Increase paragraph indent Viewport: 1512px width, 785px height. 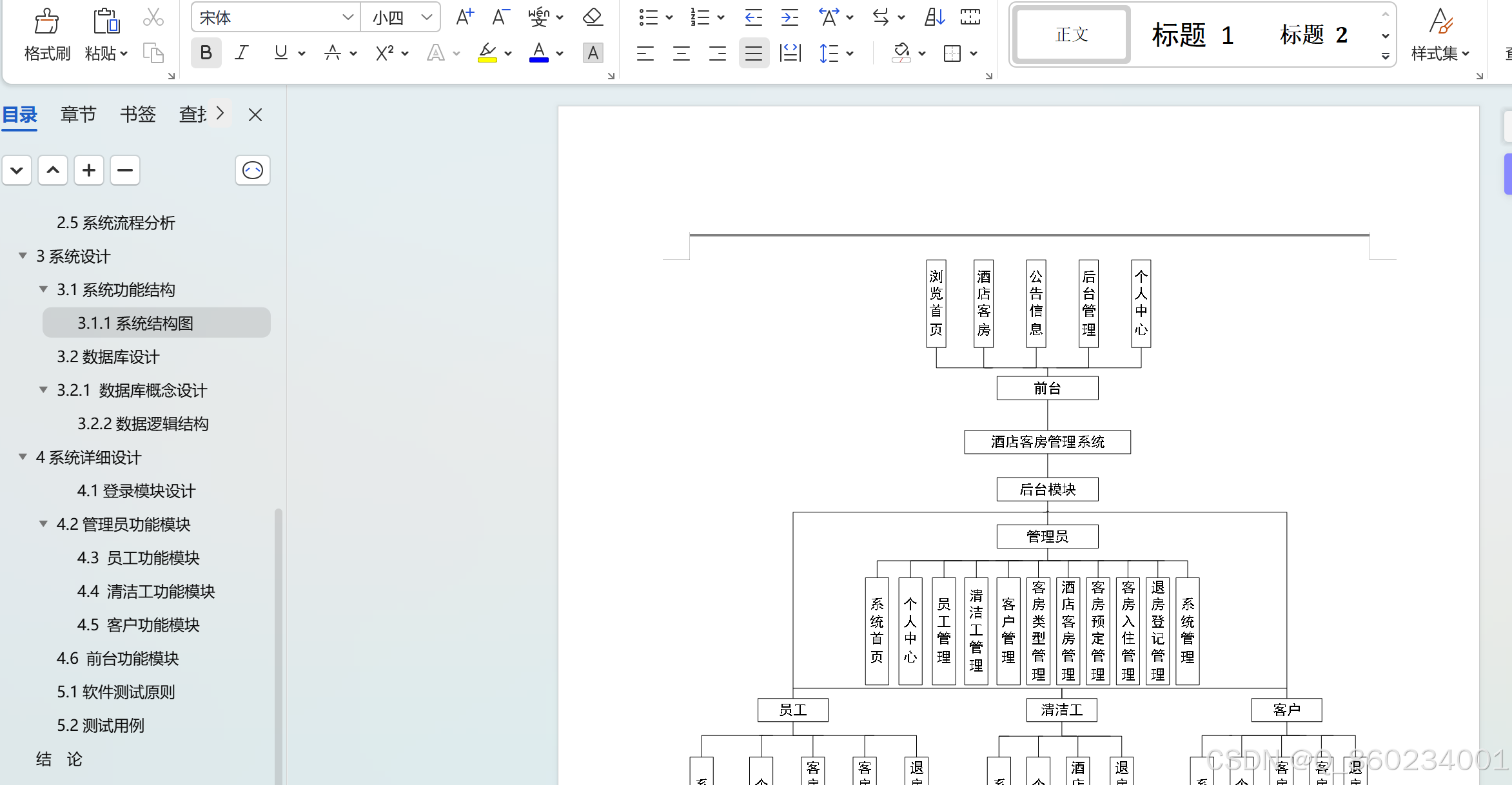tap(789, 17)
